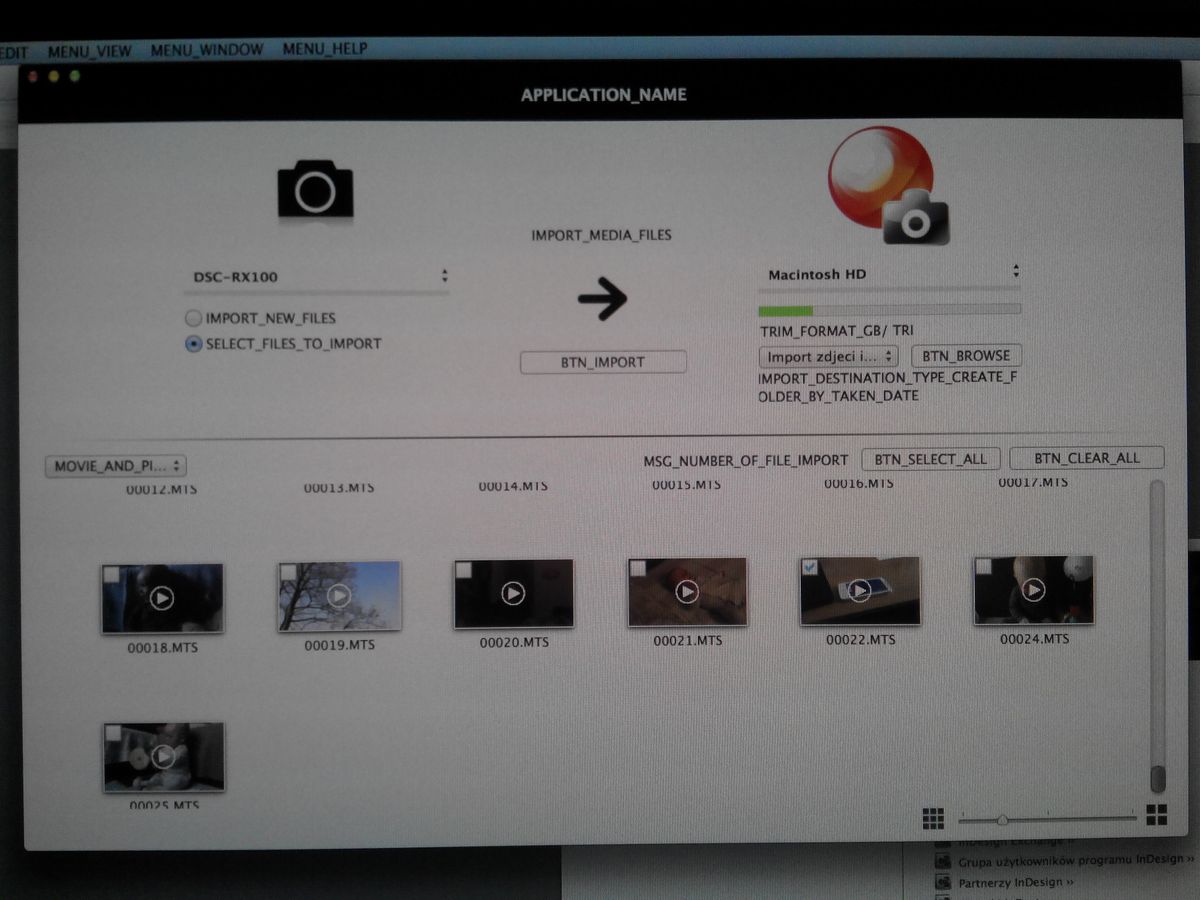Click play icon on 00020.MTS video
Screen dimensions: 1200x900
click(513, 594)
